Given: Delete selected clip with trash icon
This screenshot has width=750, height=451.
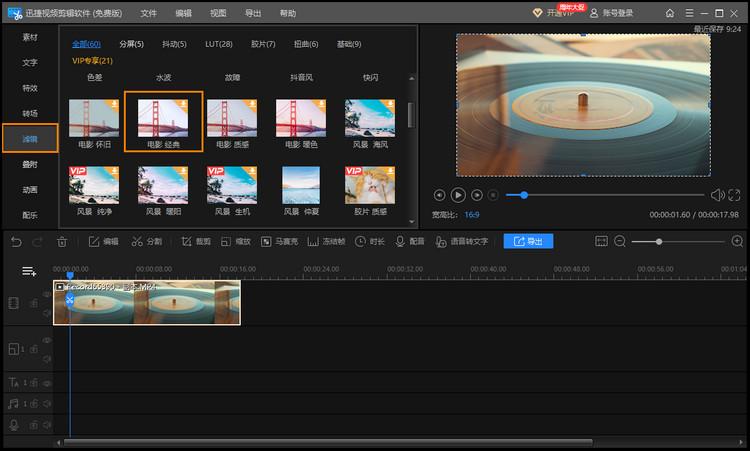Looking at the screenshot, I should (62, 242).
